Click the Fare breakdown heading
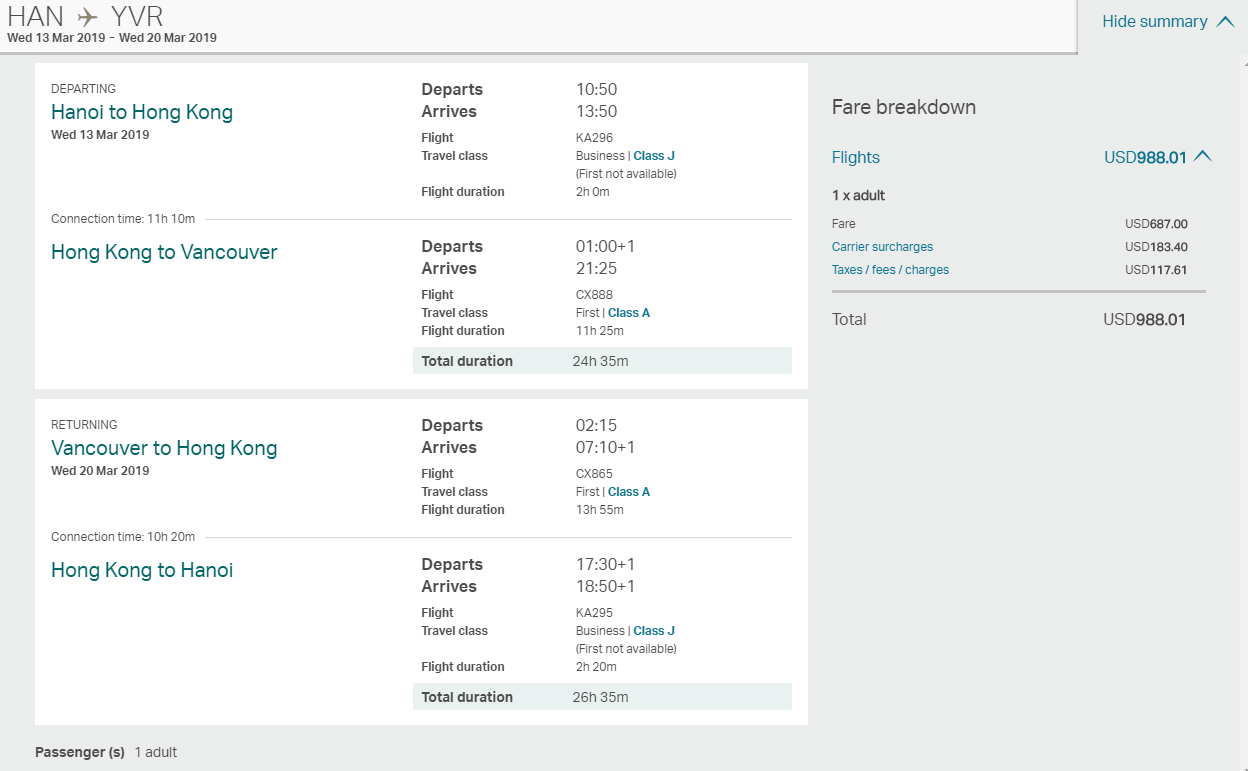The width and height of the screenshot is (1248, 771). [904, 107]
